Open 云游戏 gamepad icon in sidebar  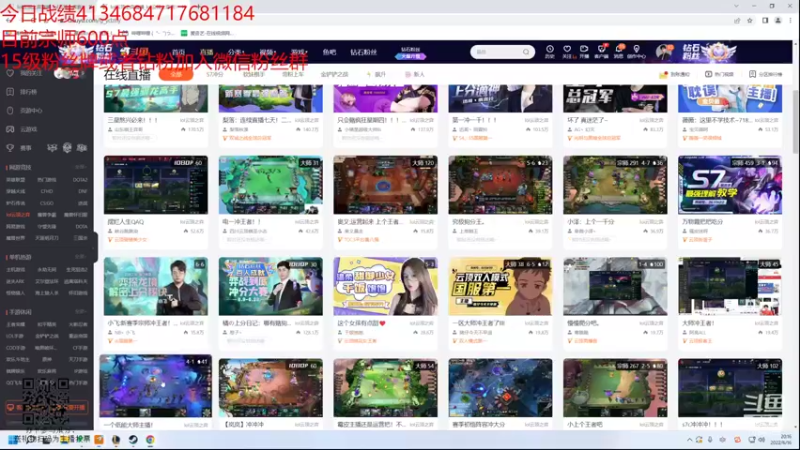coord(10,129)
